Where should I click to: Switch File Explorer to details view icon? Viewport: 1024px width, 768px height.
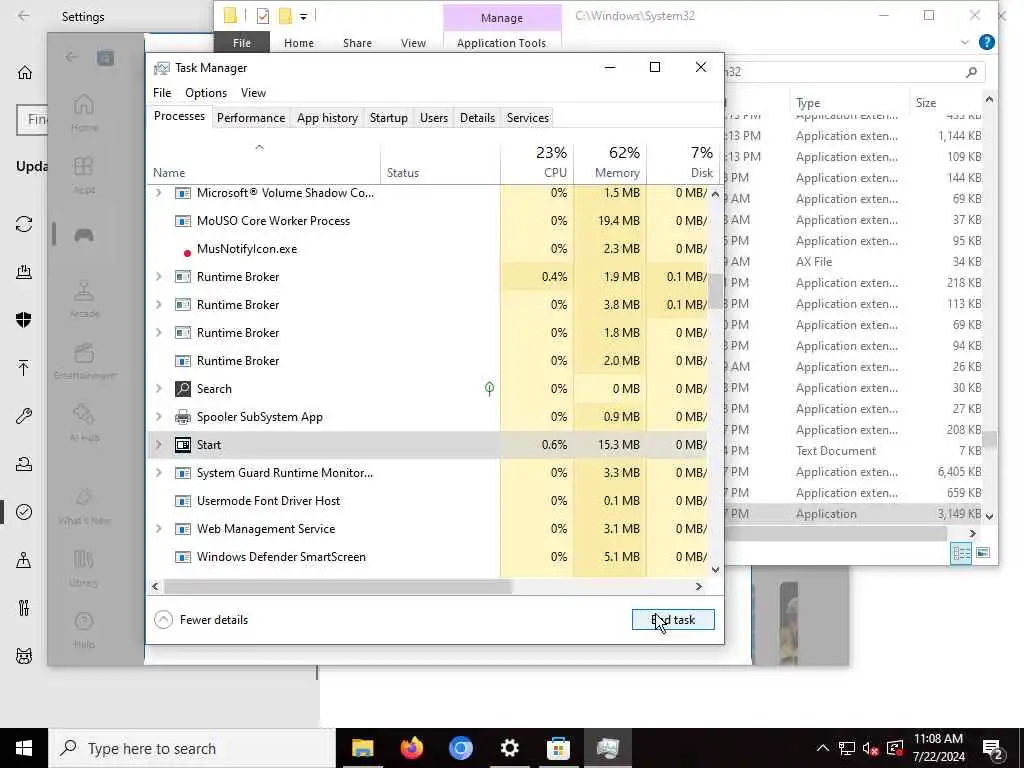click(961, 554)
